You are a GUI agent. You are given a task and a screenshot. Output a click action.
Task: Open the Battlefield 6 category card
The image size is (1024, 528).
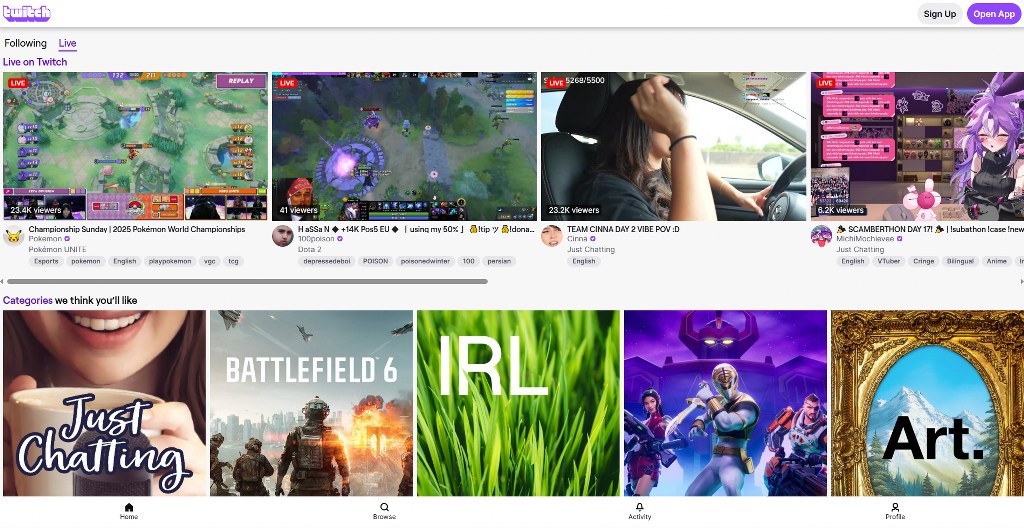pyautogui.click(x=312, y=403)
